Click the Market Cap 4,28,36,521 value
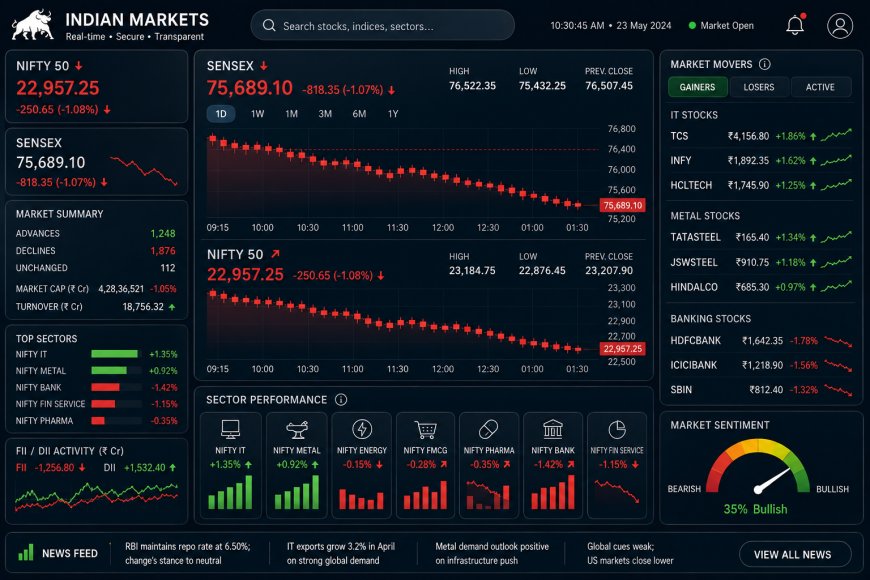Viewport: 870px width, 580px height. pyautogui.click(x=121, y=289)
